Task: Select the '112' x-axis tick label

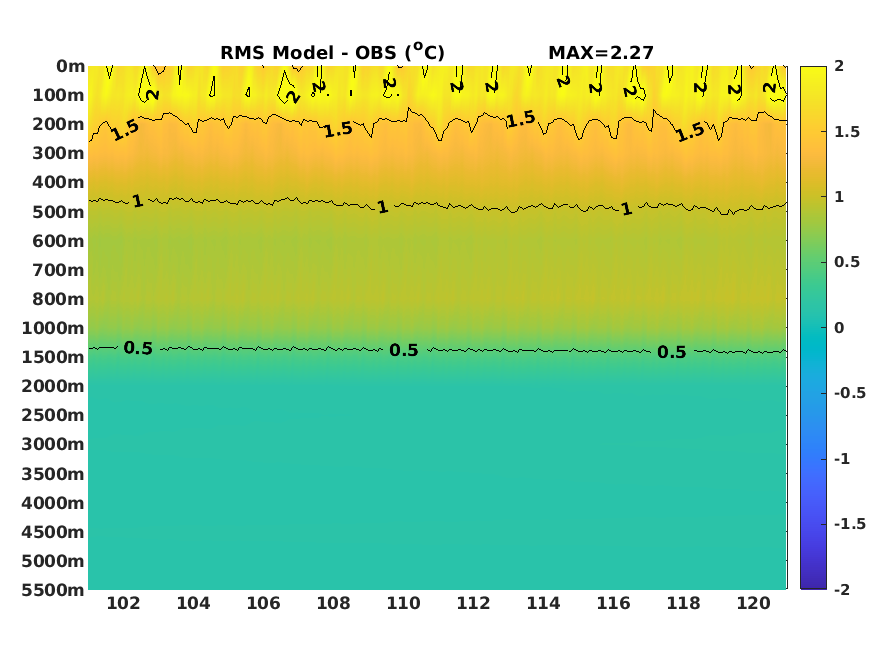Action: pos(473,604)
